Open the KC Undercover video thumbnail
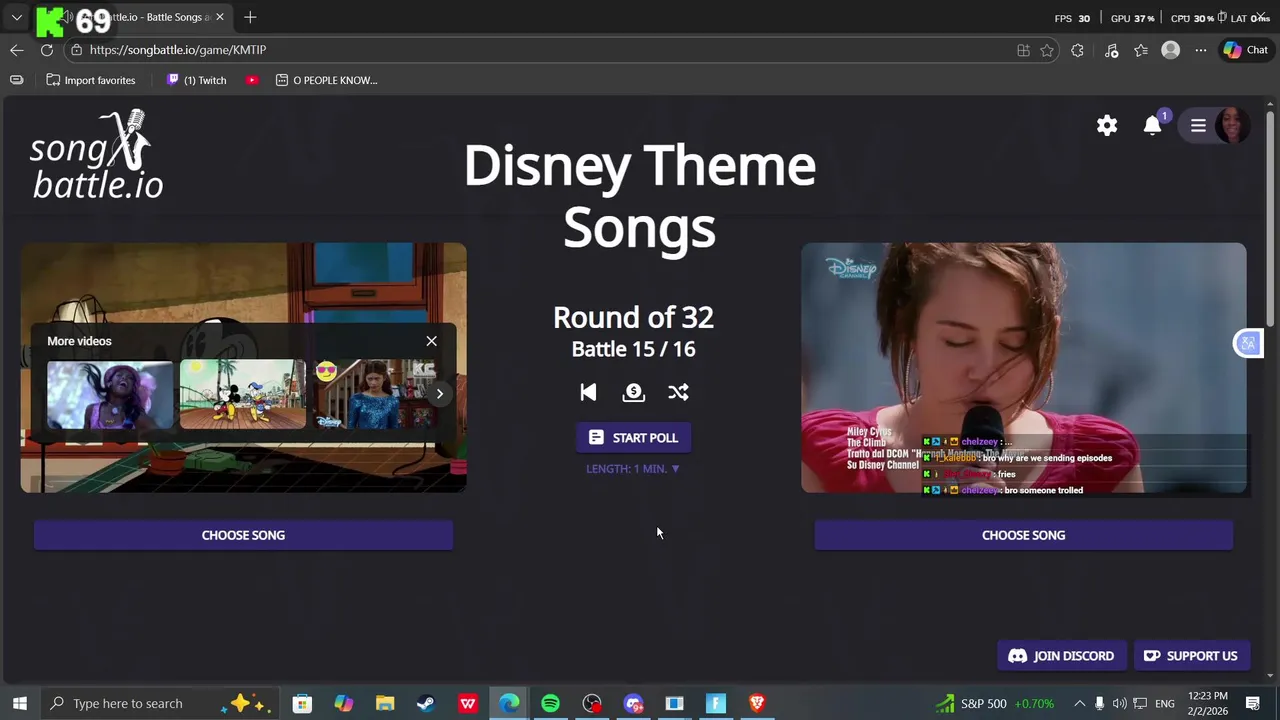 pos(375,394)
